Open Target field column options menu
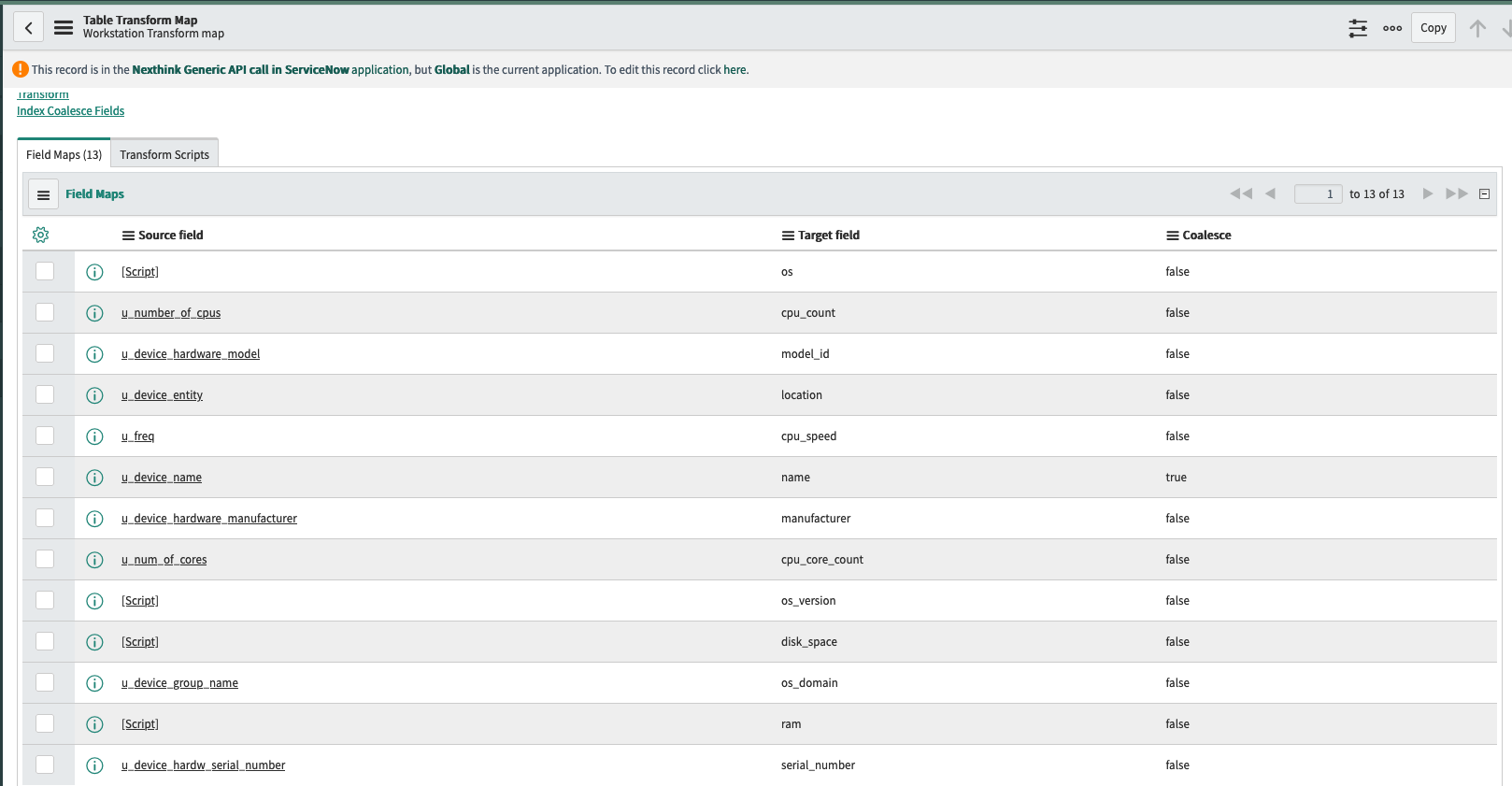This screenshot has width=1512, height=786. (788, 236)
